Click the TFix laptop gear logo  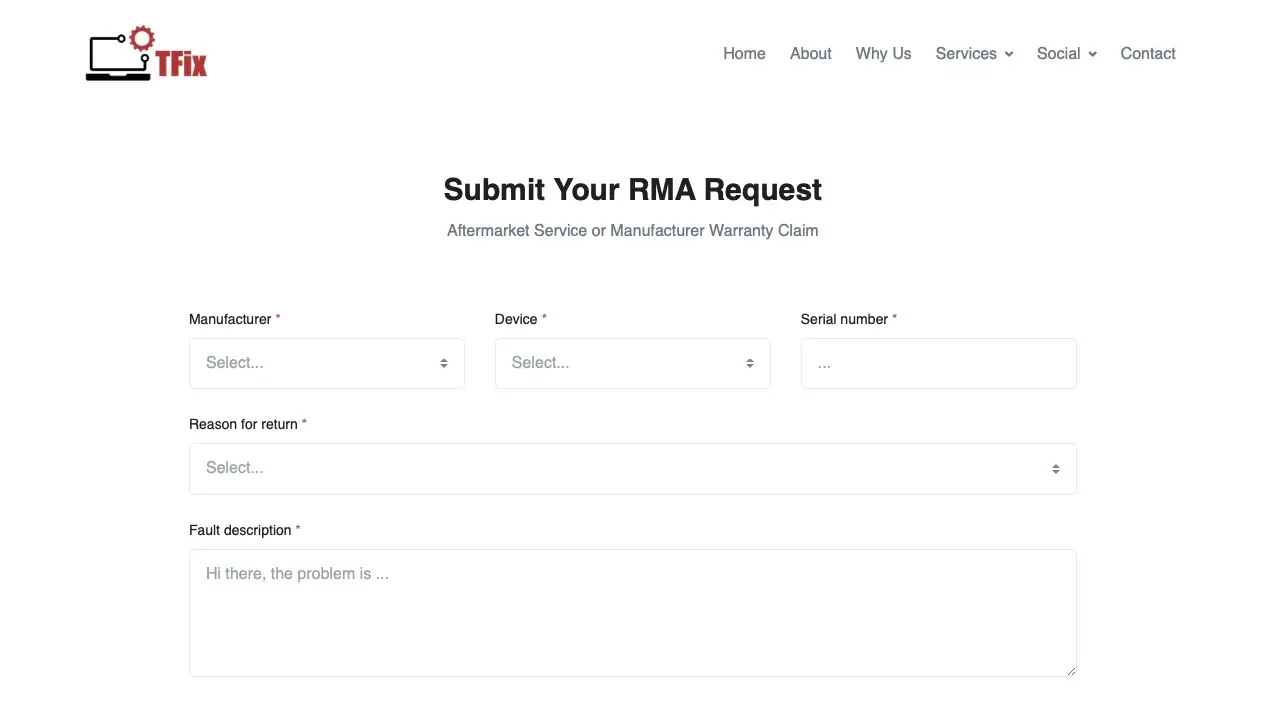point(146,54)
